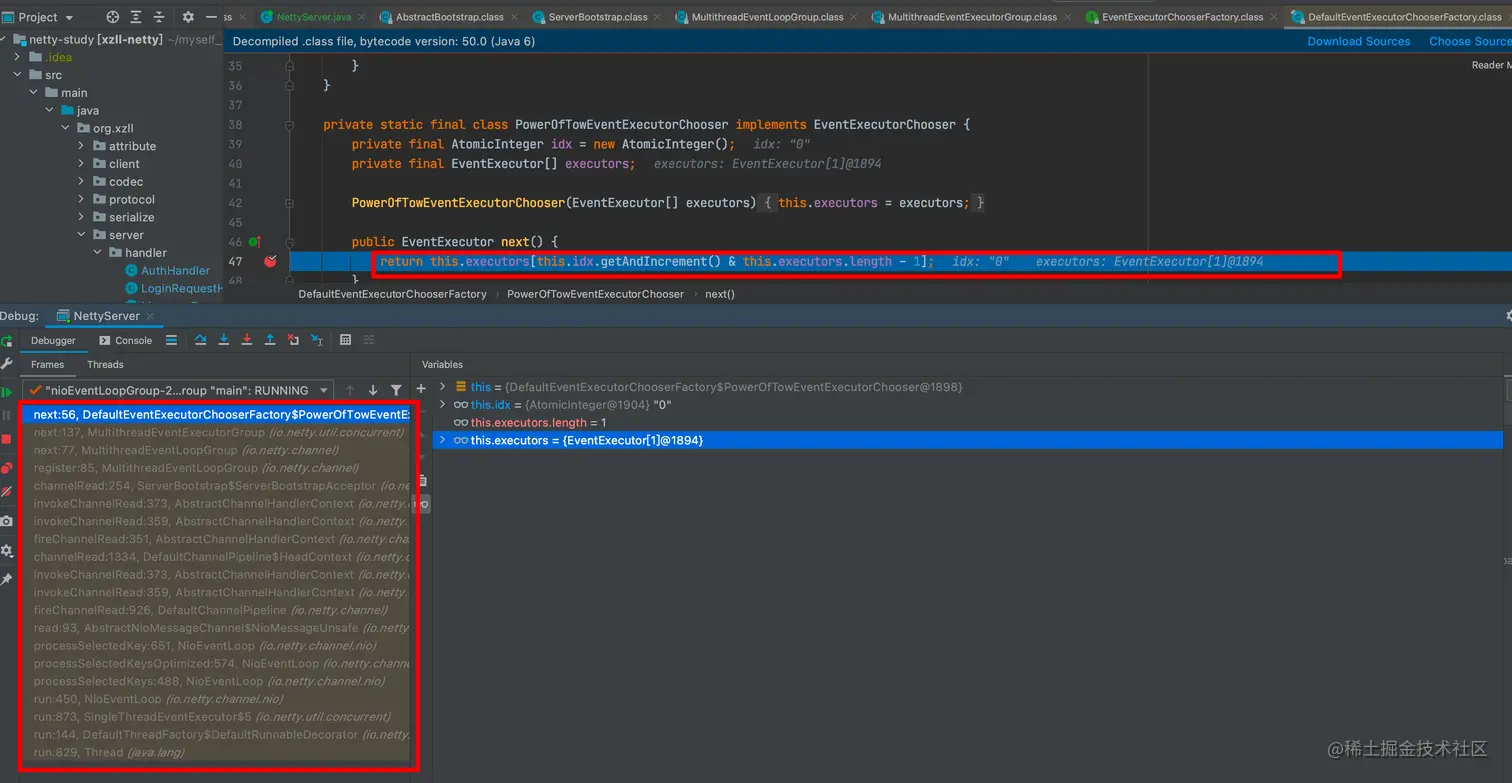Toggle Mute Breakpoints icon
Image resolution: width=1512 pixels, height=783 pixels.
tap(7, 492)
